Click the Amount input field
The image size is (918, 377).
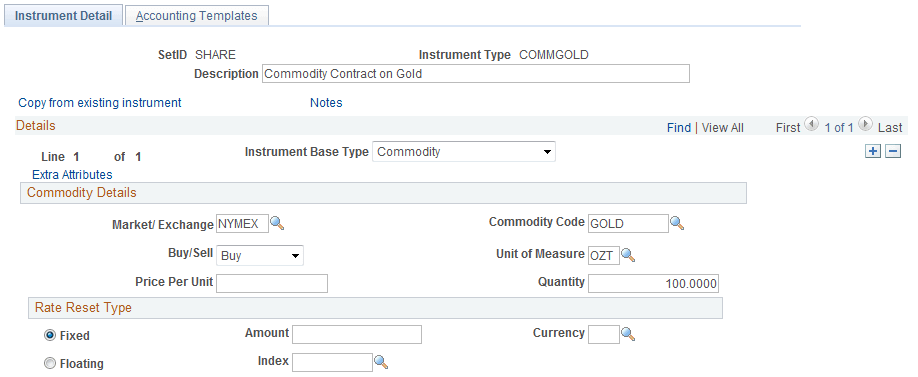click(357, 334)
